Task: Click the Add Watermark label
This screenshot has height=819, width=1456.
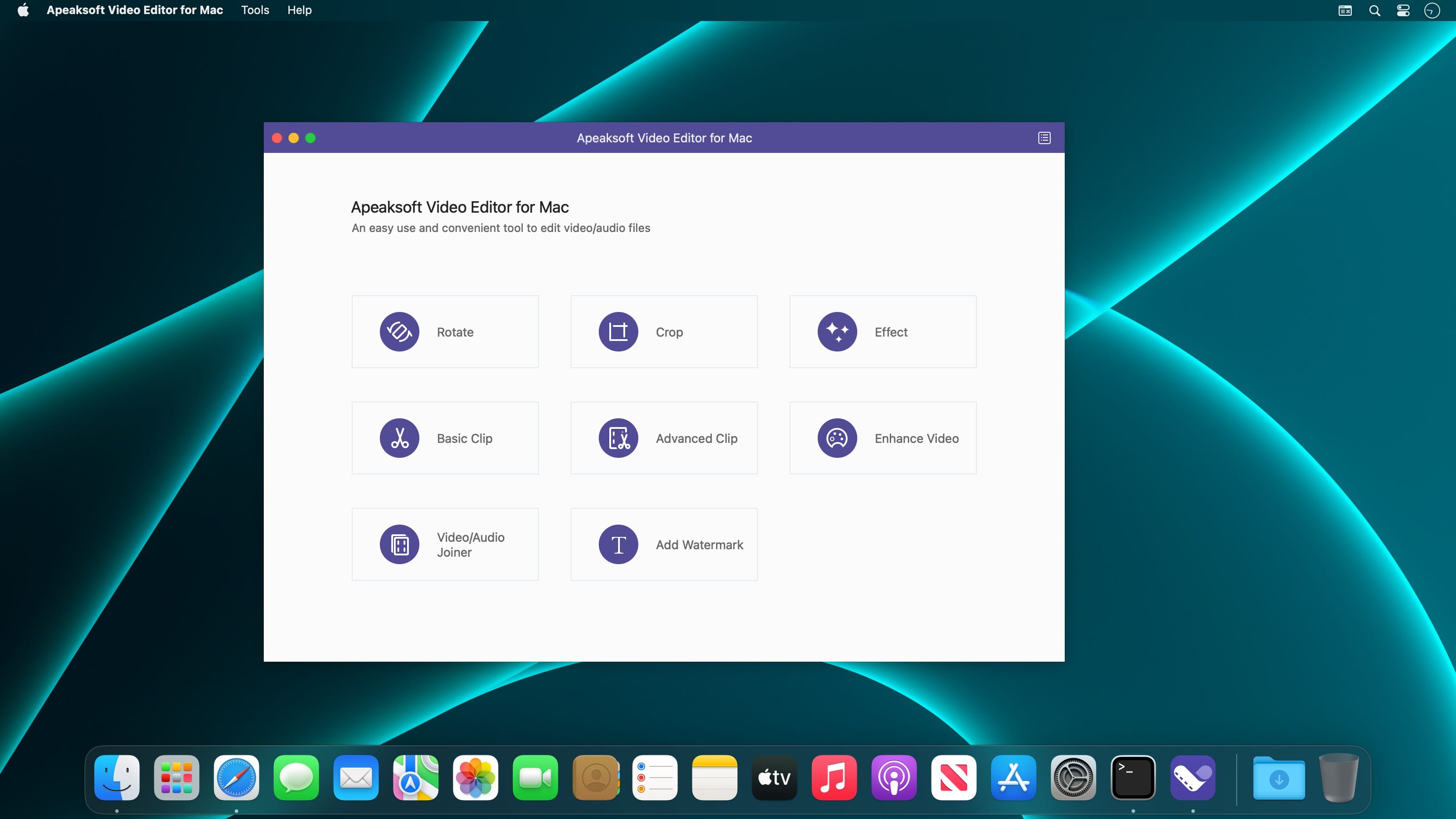Action: [x=699, y=544]
